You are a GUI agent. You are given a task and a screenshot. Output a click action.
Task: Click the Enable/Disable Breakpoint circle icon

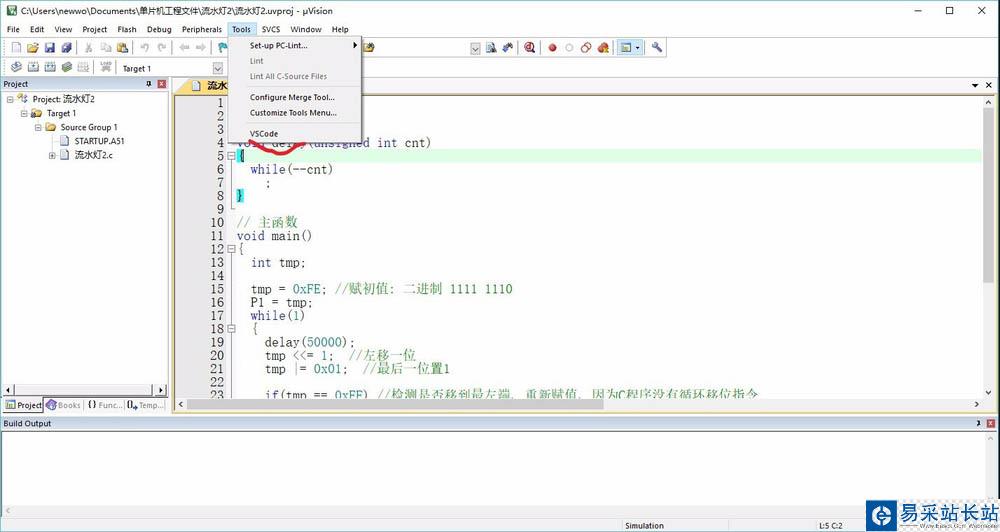(x=569, y=48)
